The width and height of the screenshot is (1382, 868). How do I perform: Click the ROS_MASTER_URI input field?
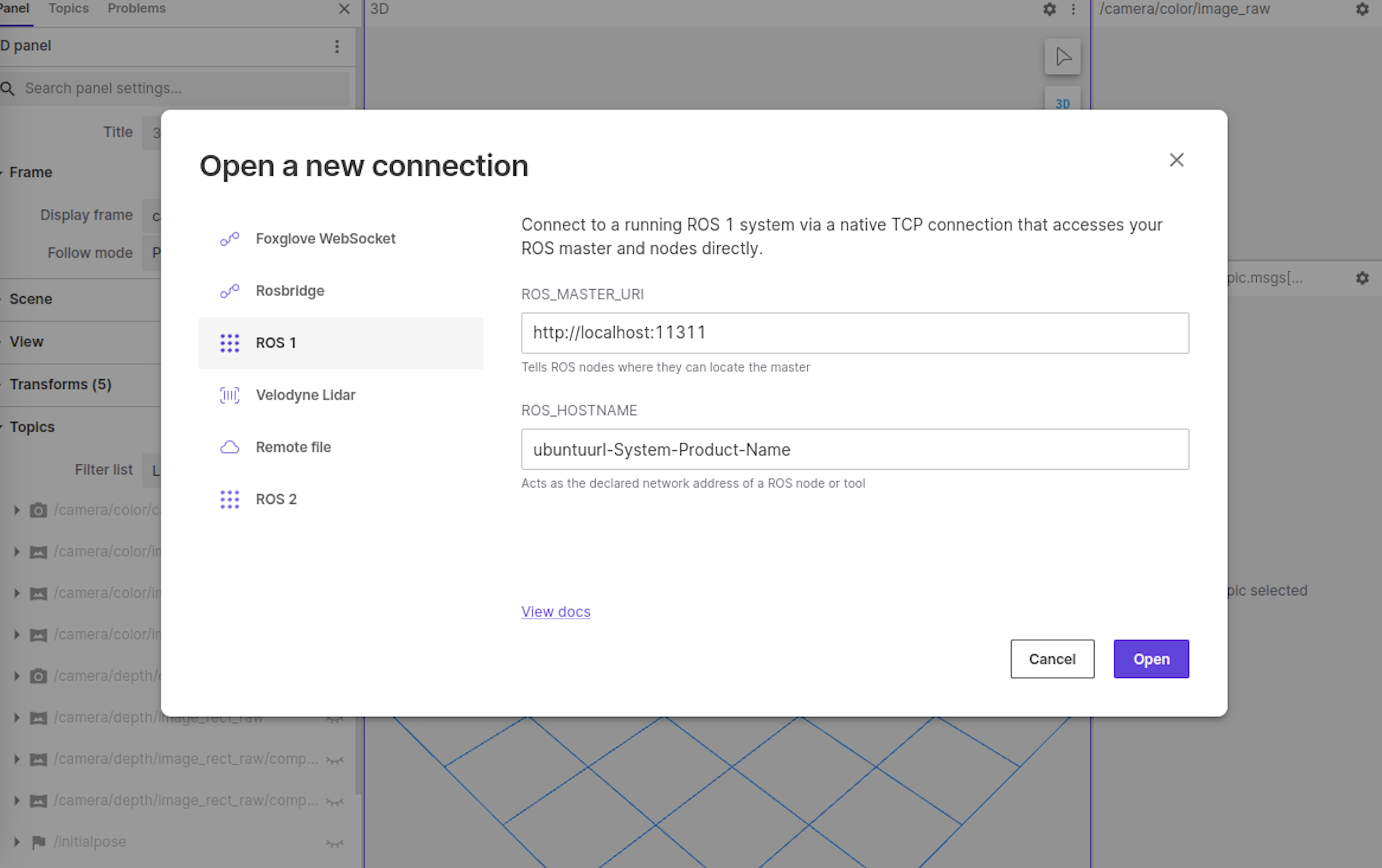tap(854, 333)
